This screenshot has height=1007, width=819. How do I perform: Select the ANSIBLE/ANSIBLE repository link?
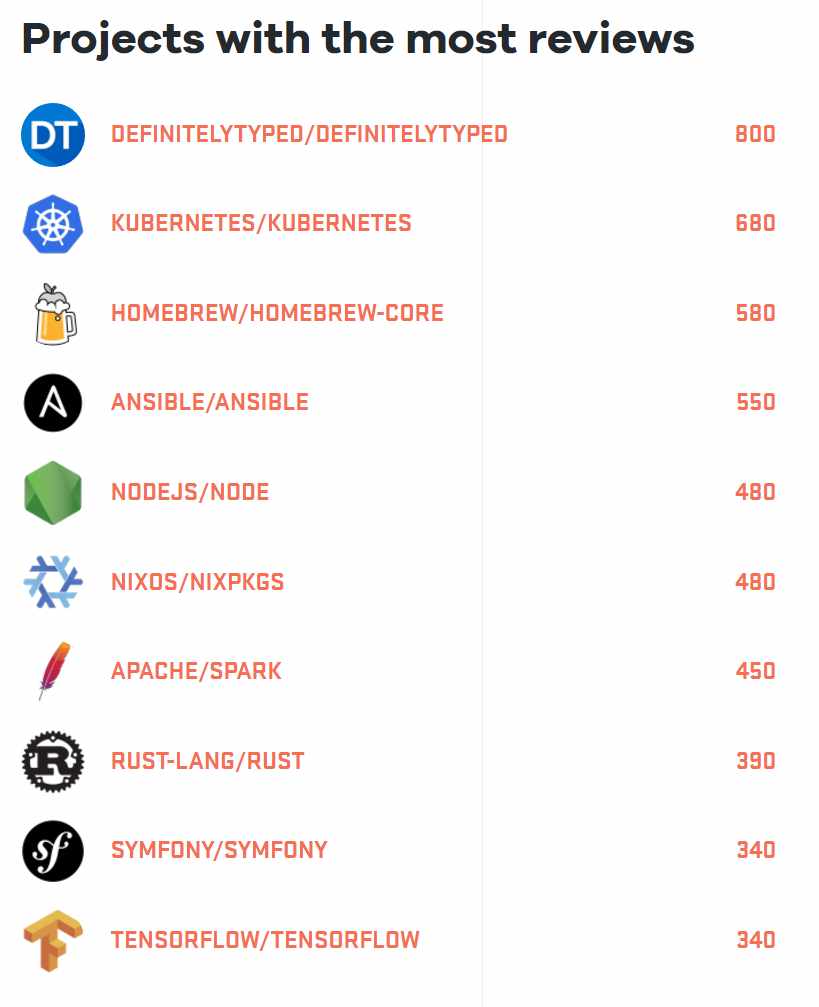click(x=210, y=402)
